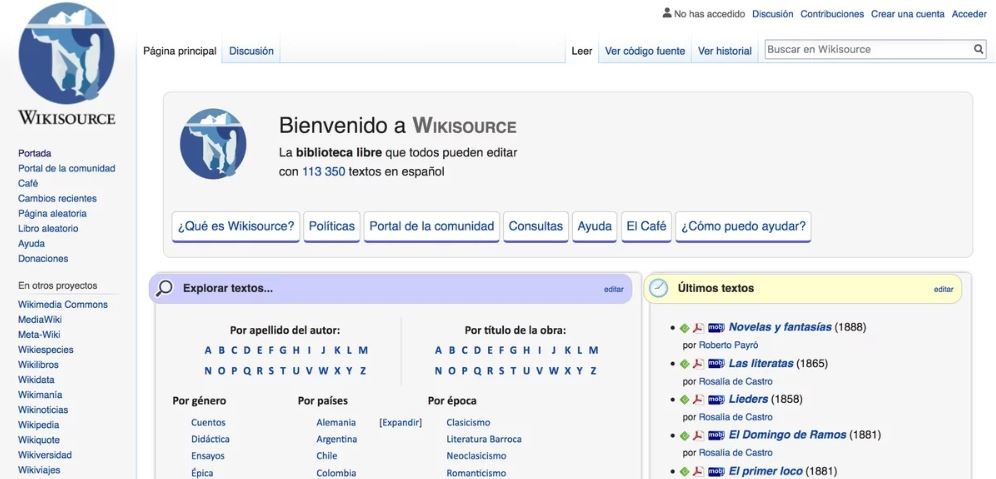Download mobi icon for El primer loco

coord(716,471)
